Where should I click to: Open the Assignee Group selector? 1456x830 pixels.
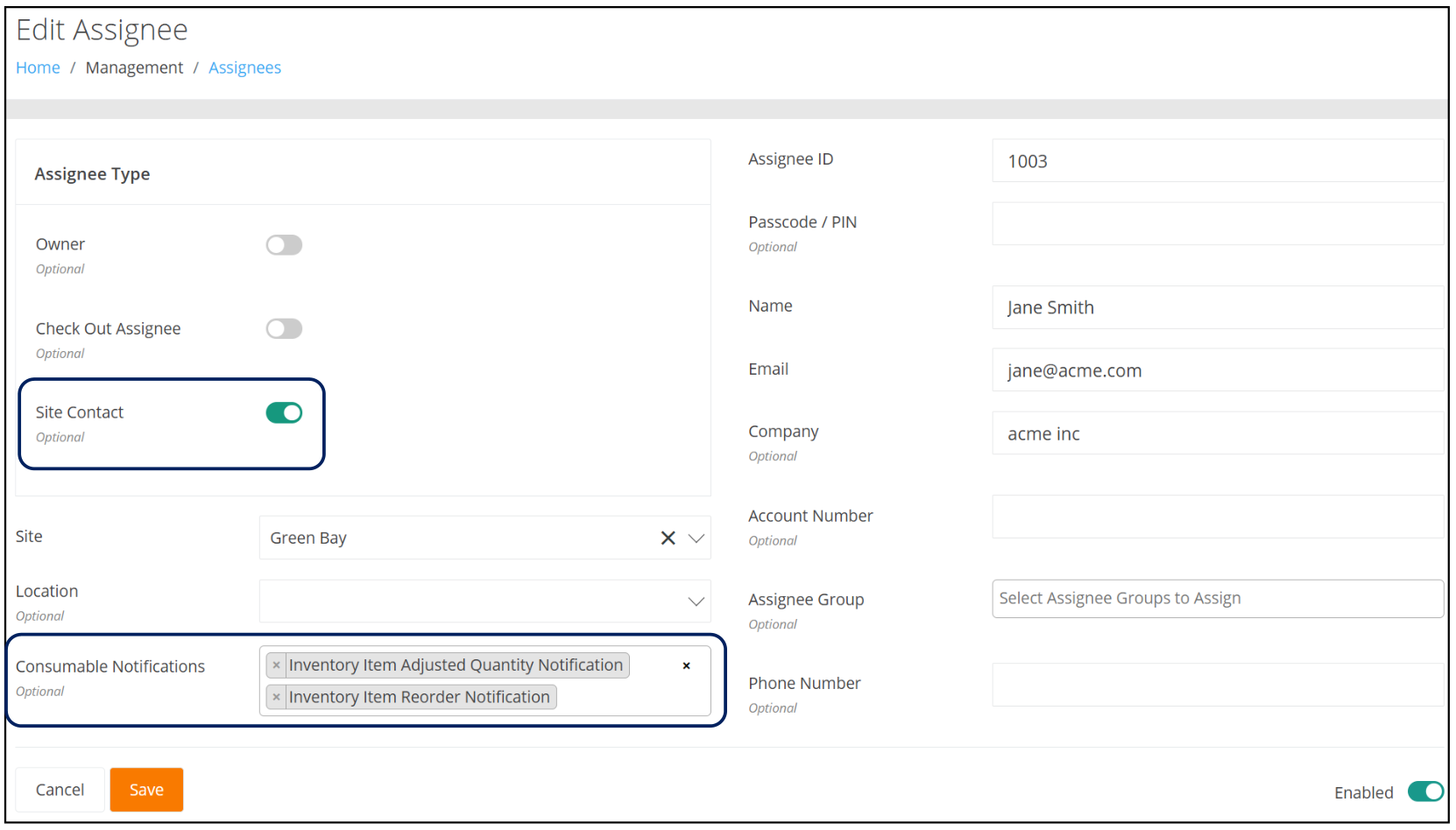(1218, 599)
